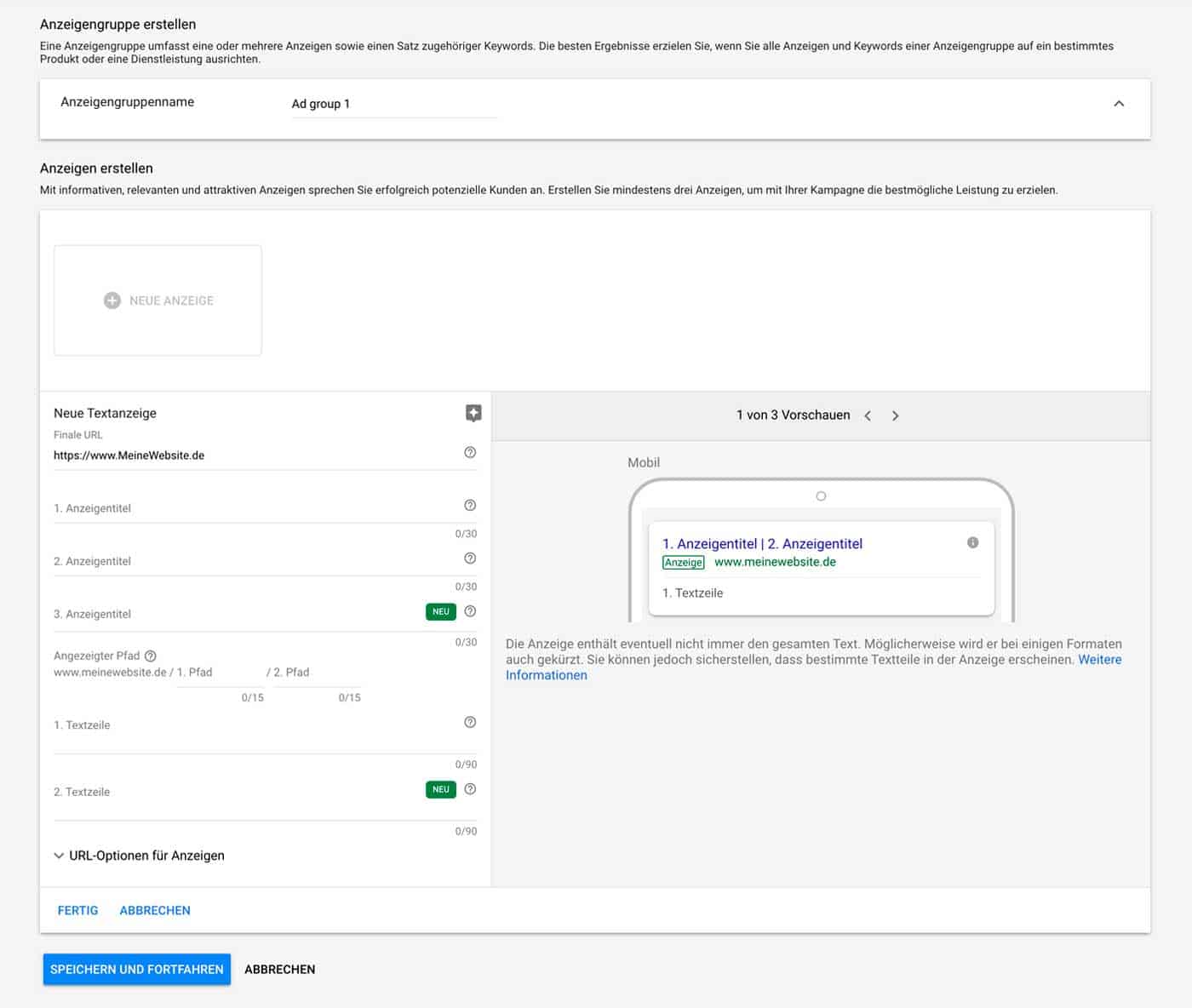Click the 1. Pfad input field

(x=221, y=673)
